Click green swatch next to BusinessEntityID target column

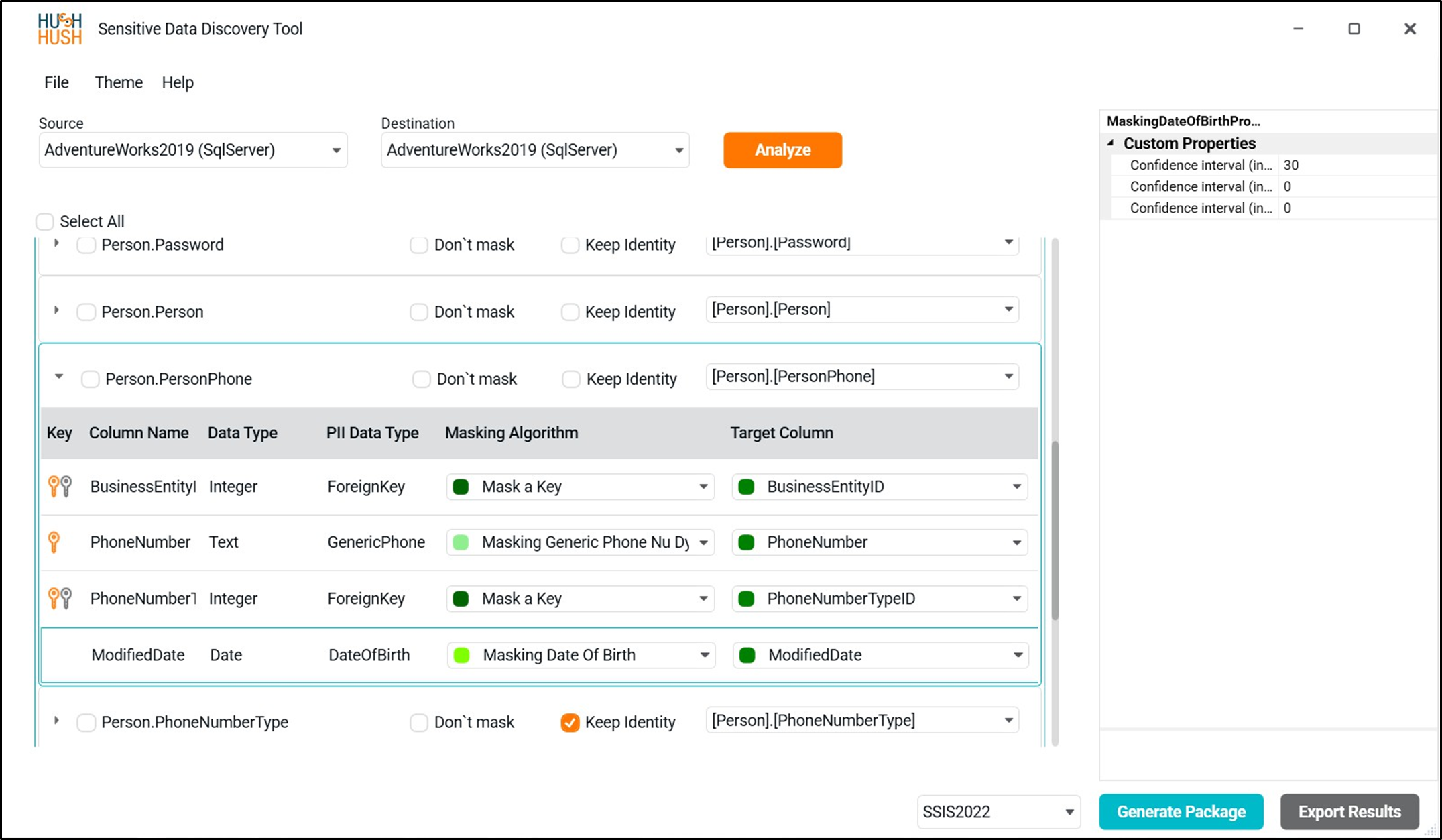pyautogui.click(x=746, y=487)
